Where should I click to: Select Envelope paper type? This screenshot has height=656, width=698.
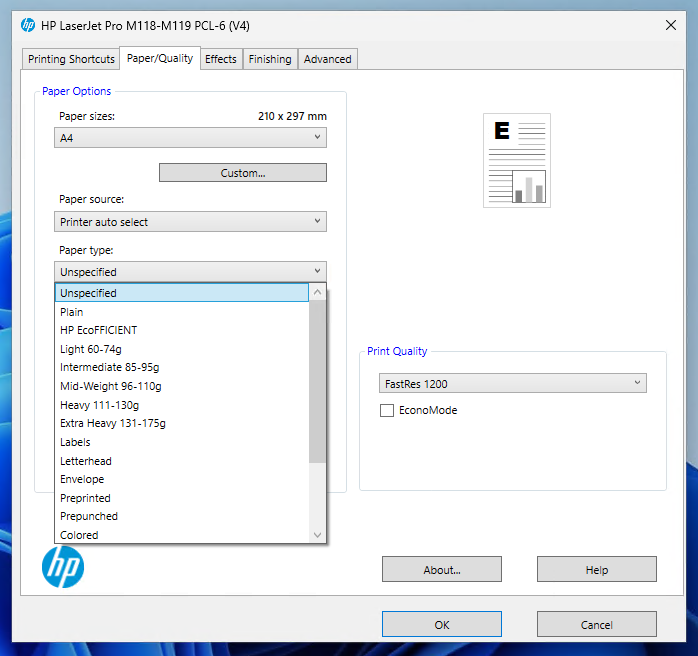pyautogui.click(x=182, y=479)
